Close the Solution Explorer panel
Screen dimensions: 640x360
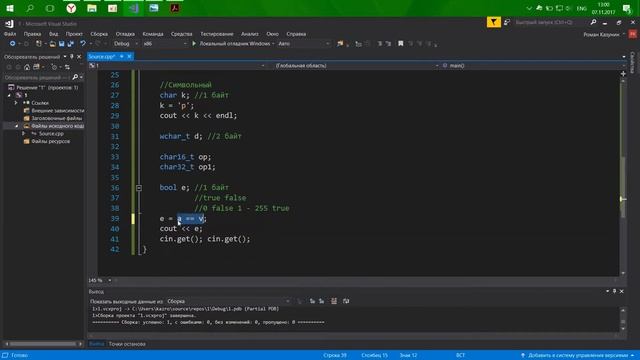79,57
